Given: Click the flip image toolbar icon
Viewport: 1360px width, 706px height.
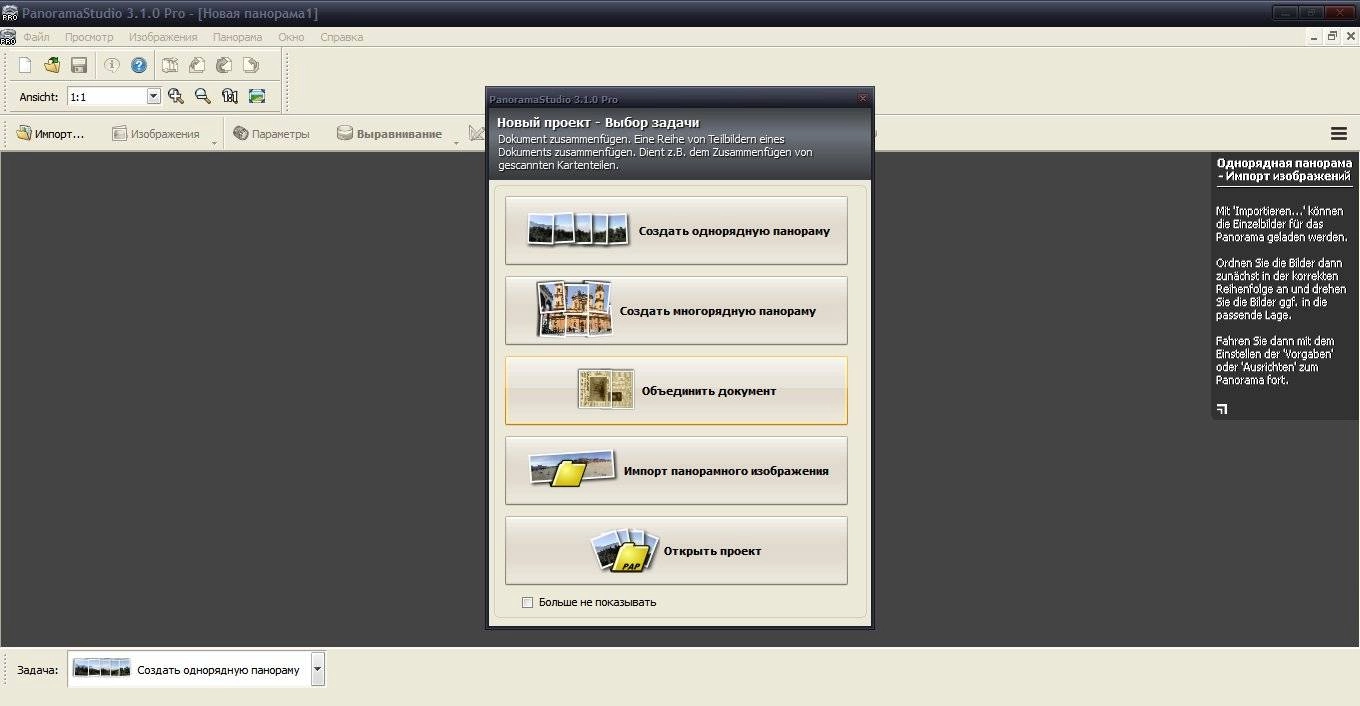Looking at the screenshot, I should click(x=171, y=65).
